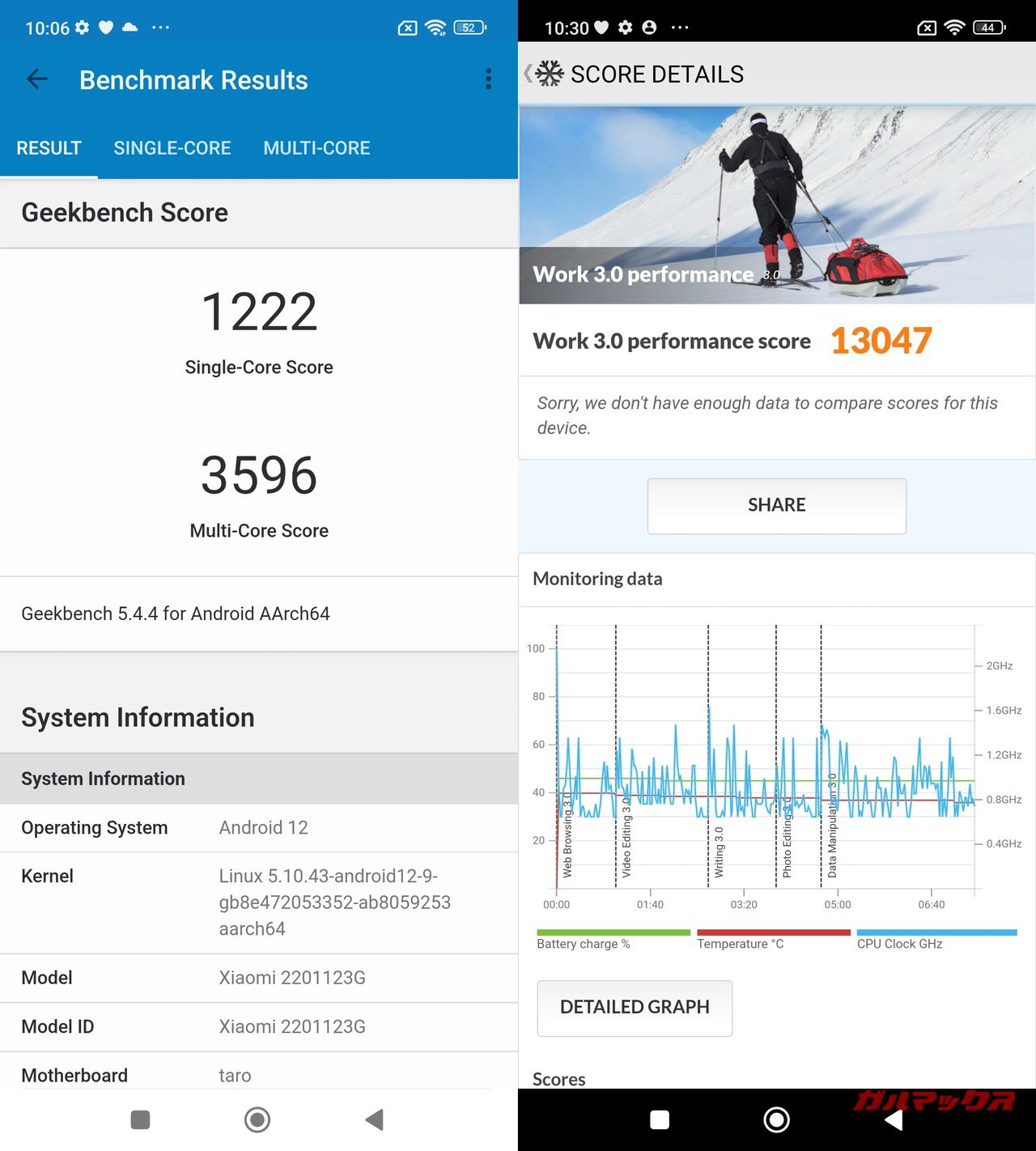Tap the settings gear in left status bar

click(82, 28)
